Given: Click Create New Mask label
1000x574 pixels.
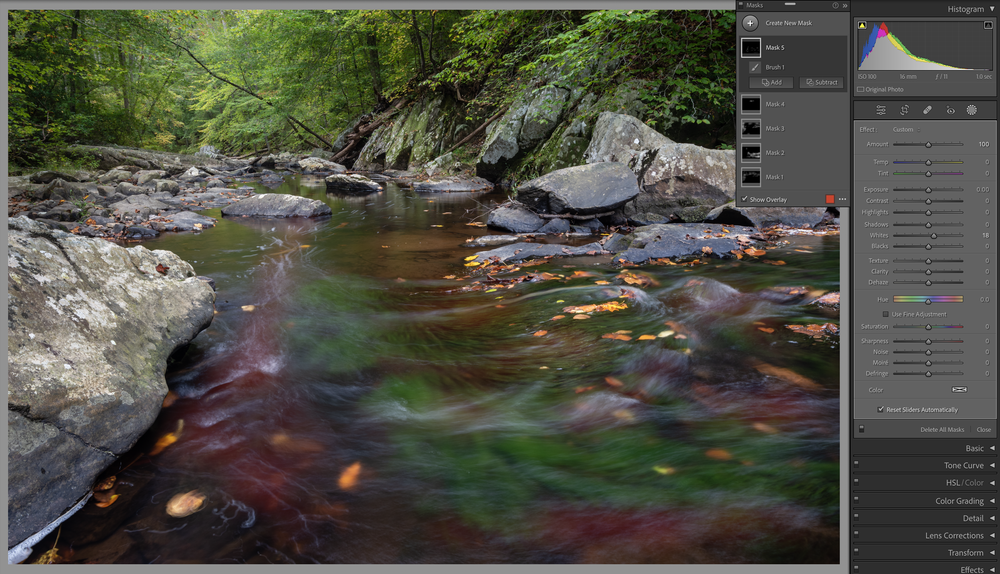Looking at the screenshot, I should [788, 23].
